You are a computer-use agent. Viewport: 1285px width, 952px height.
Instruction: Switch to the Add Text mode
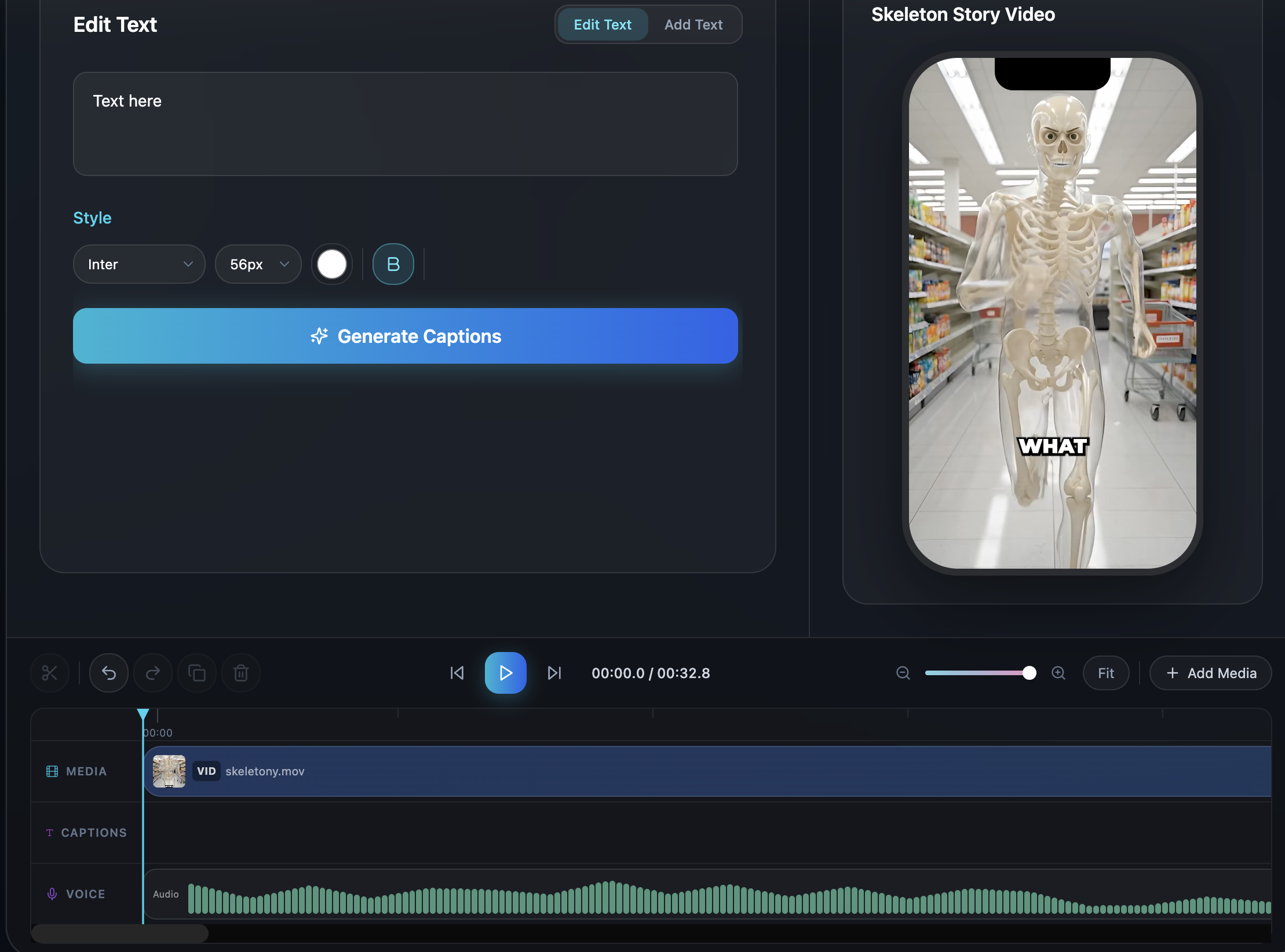click(x=693, y=24)
